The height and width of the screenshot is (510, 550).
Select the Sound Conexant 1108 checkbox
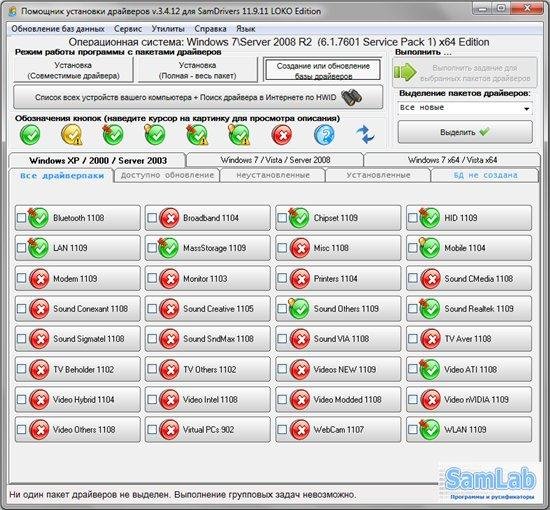click(x=21, y=309)
